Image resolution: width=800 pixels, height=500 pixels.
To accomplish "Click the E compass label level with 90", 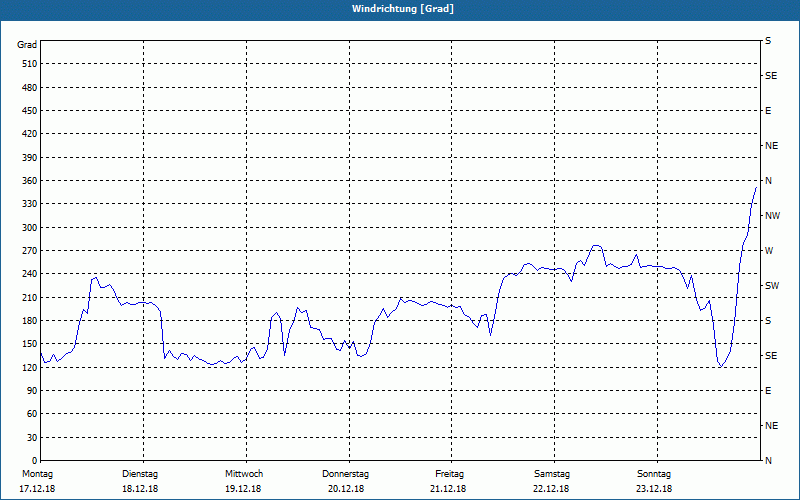I will (768, 391).
